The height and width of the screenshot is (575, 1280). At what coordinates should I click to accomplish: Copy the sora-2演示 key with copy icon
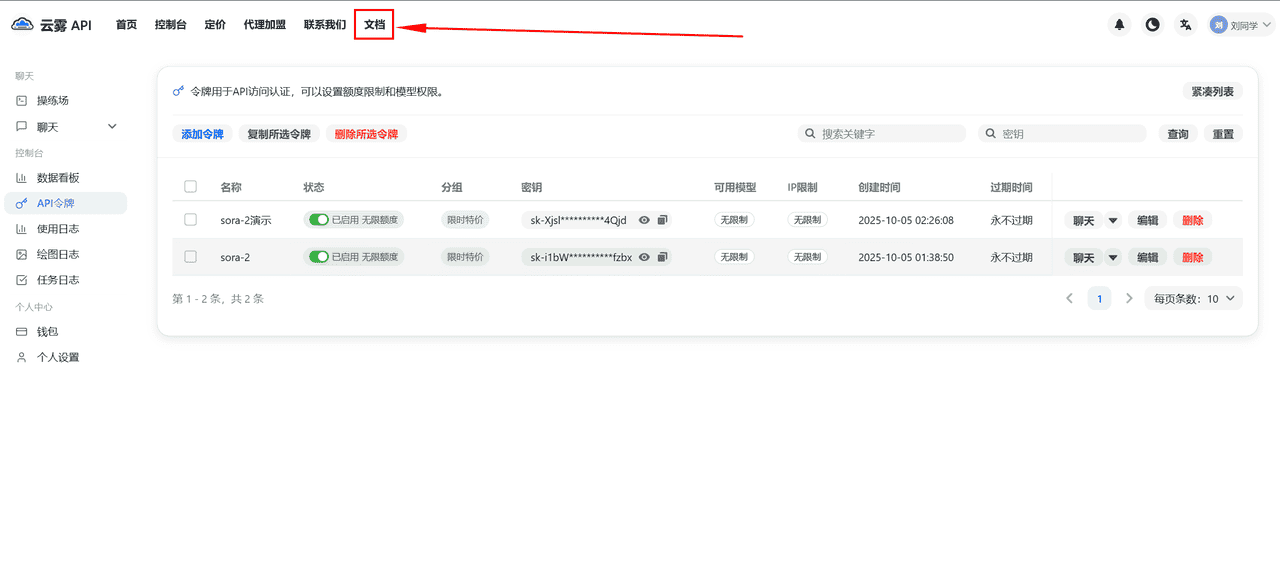click(662, 220)
